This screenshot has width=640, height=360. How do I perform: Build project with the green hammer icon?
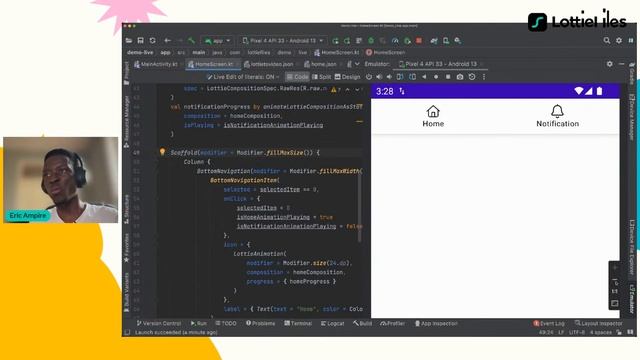point(191,40)
